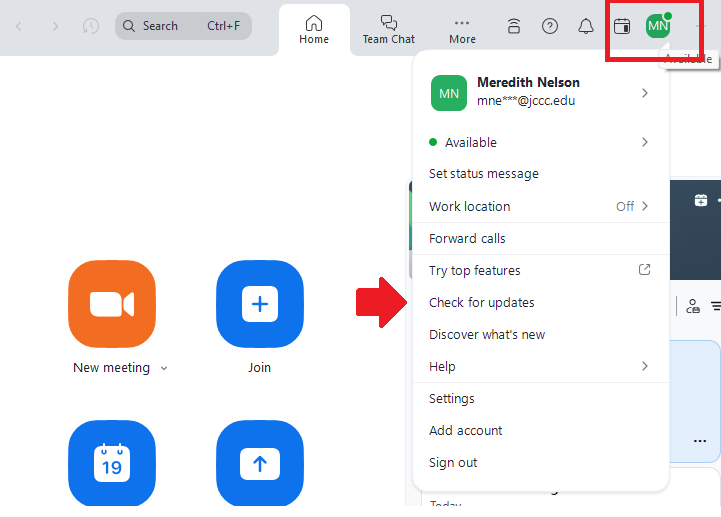Click the Schedule calendar button
The width and height of the screenshot is (721, 517).
[112, 463]
